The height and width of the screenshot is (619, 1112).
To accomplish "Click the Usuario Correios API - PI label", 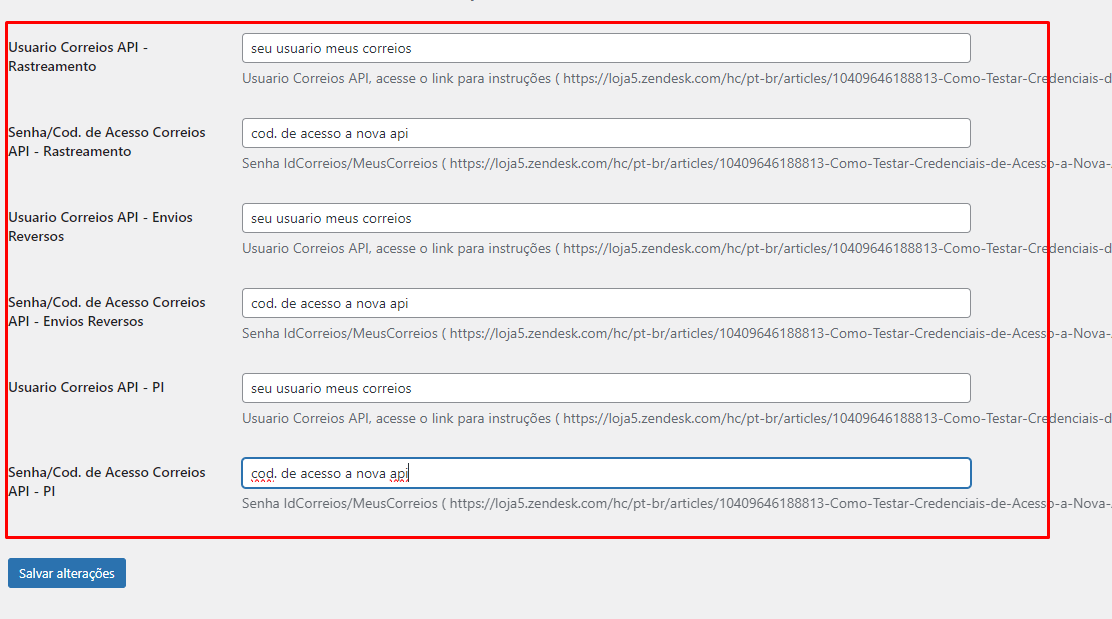I will coord(87,387).
